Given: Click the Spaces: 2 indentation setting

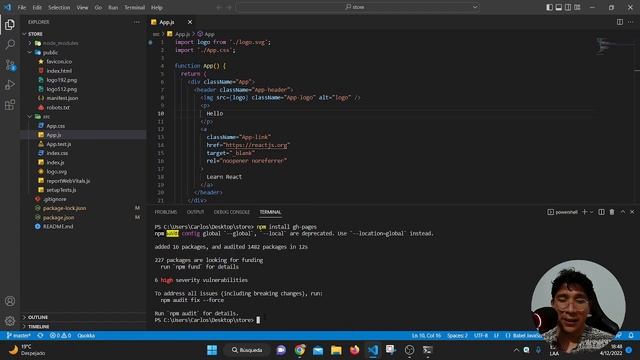Looking at the screenshot, I should pos(457,336).
